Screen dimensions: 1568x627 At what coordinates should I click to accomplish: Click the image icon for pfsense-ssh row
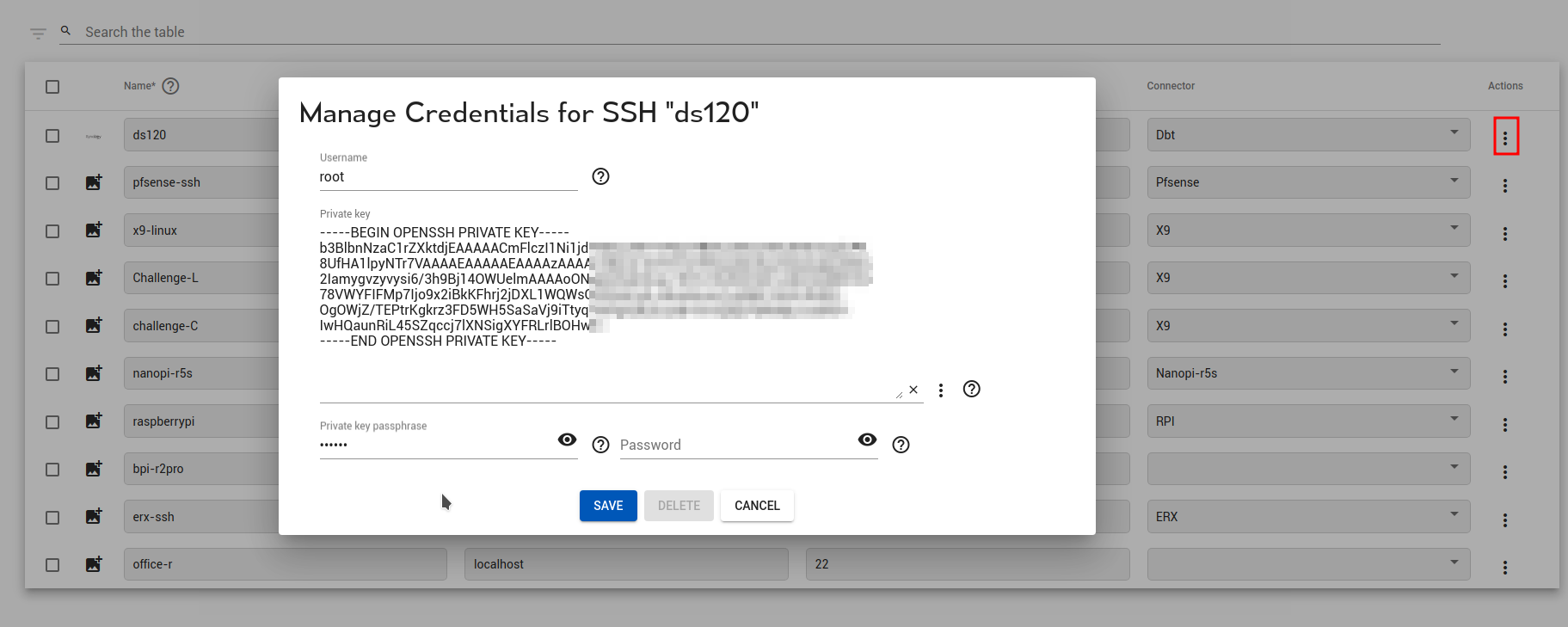94,182
